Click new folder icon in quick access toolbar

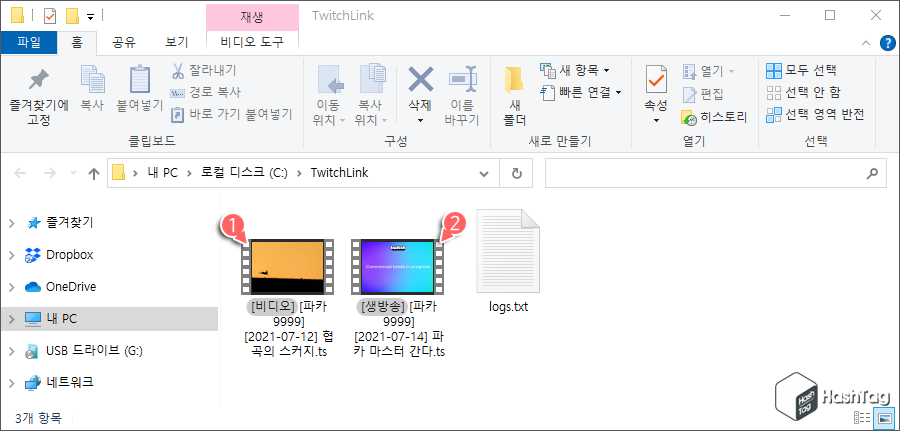coord(72,15)
